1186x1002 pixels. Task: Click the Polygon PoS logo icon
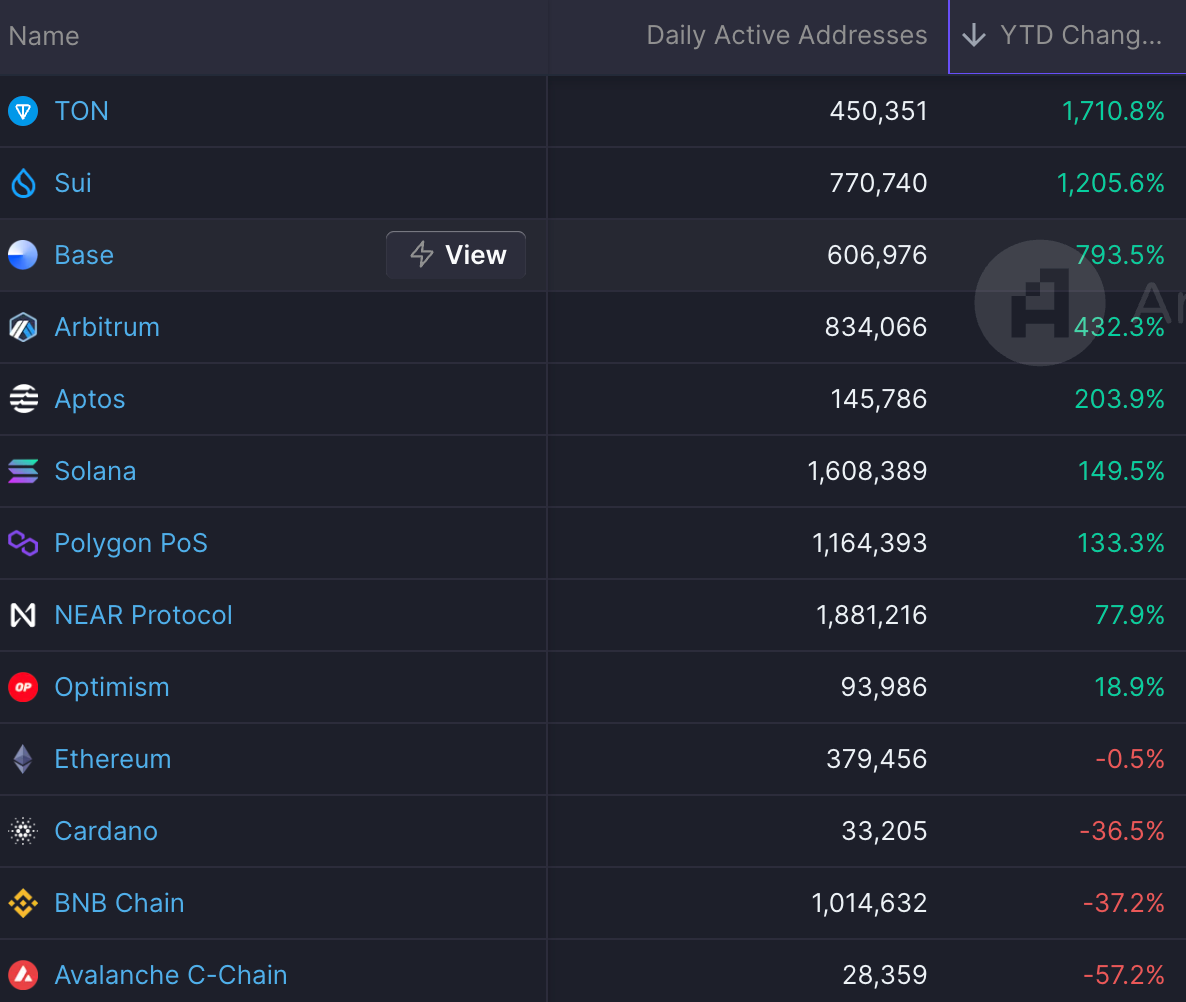[23, 543]
